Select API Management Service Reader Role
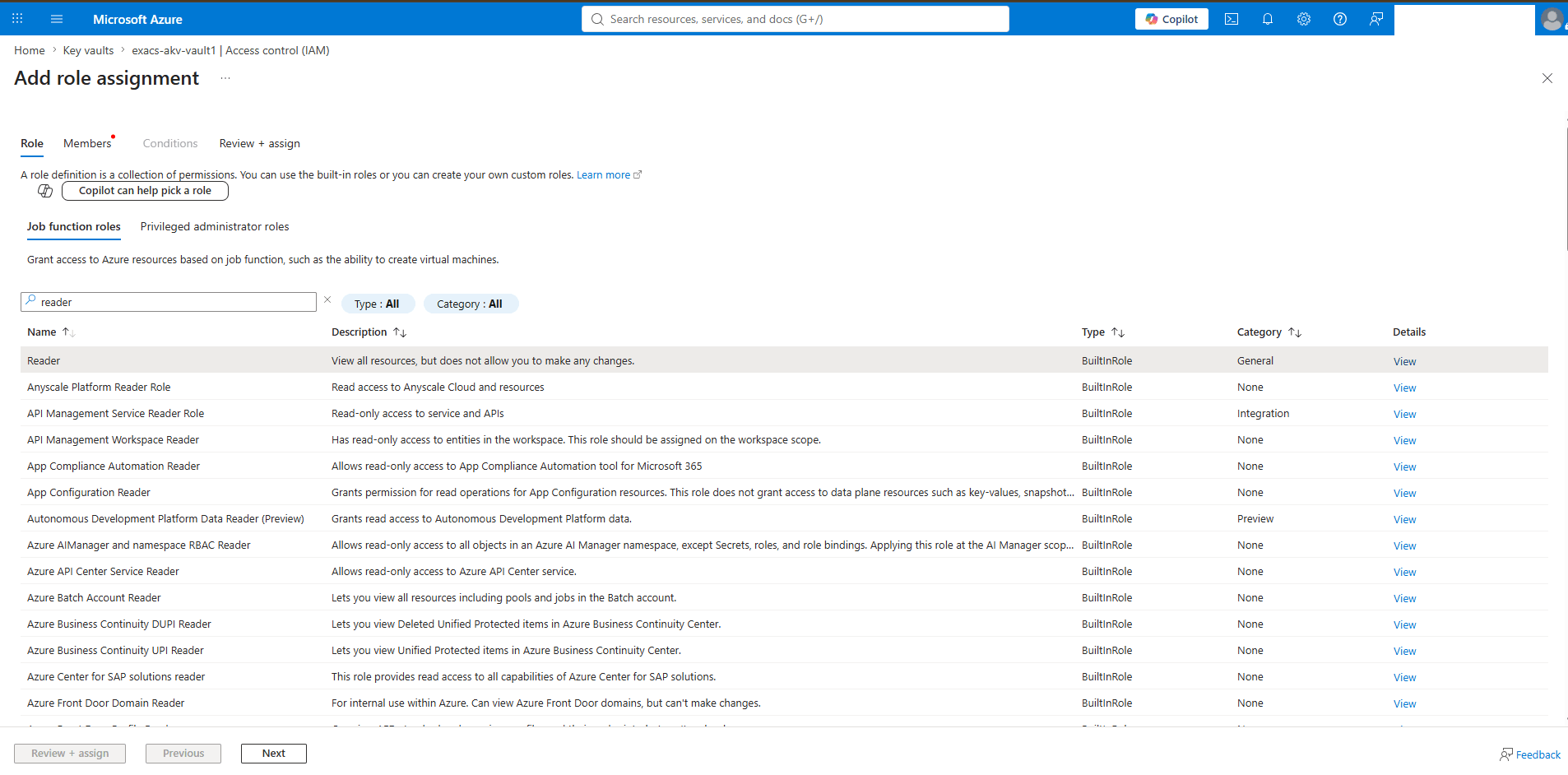This screenshot has width=1568, height=775. click(784, 413)
